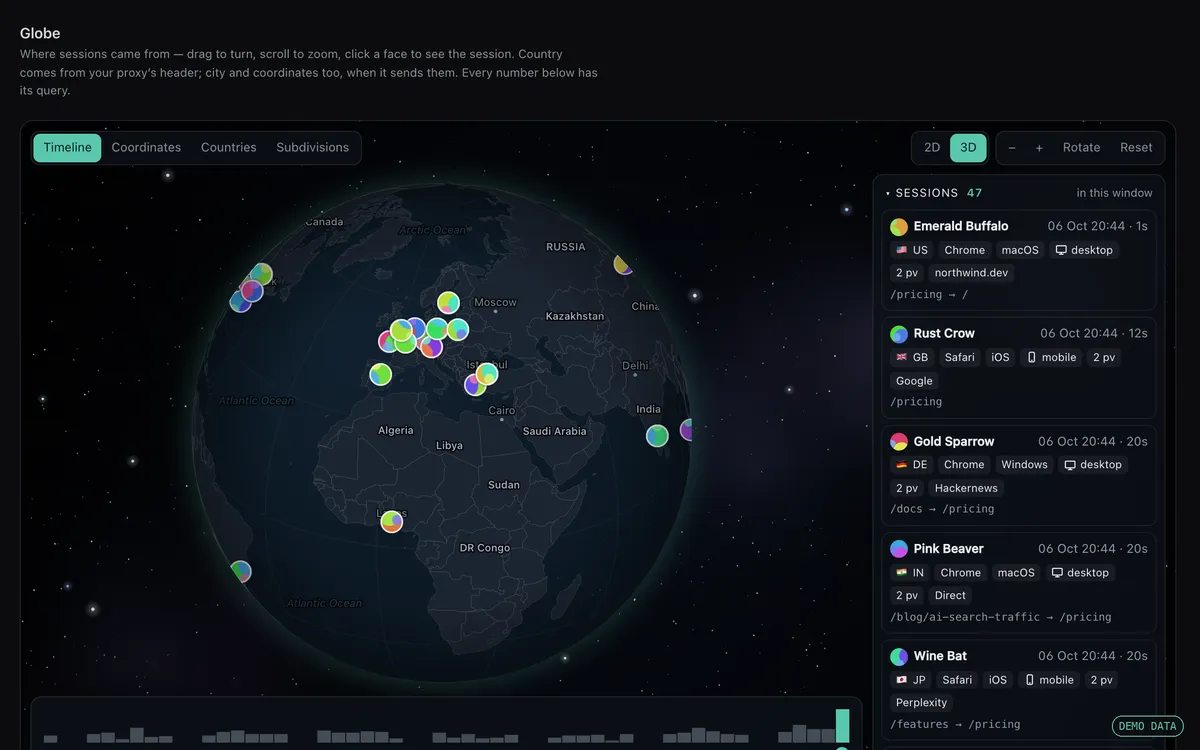Screen dimensions: 1200x750
Task: Click desktop device tag on Pink Beaver
Action: click(x=1080, y=572)
